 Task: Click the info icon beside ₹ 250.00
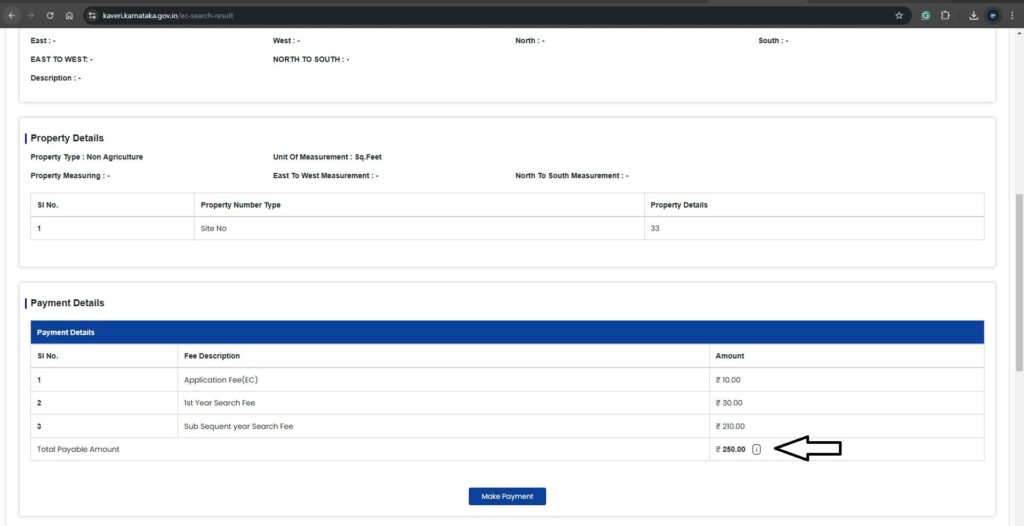pos(756,449)
